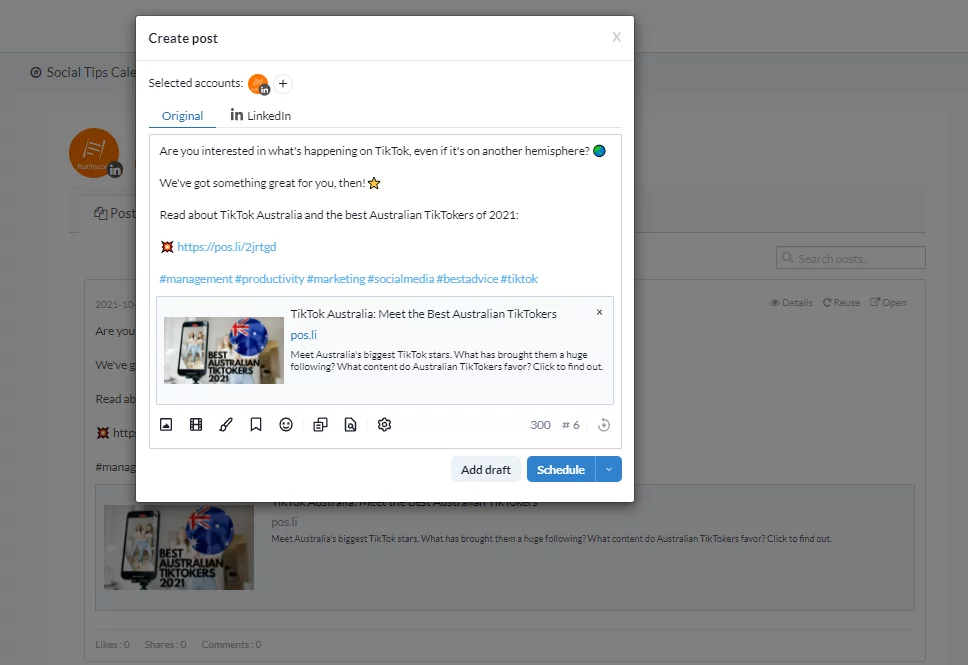Screen dimensions: 968x665
Task: Click the pos.li text in background post
Action: pos(285,522)
